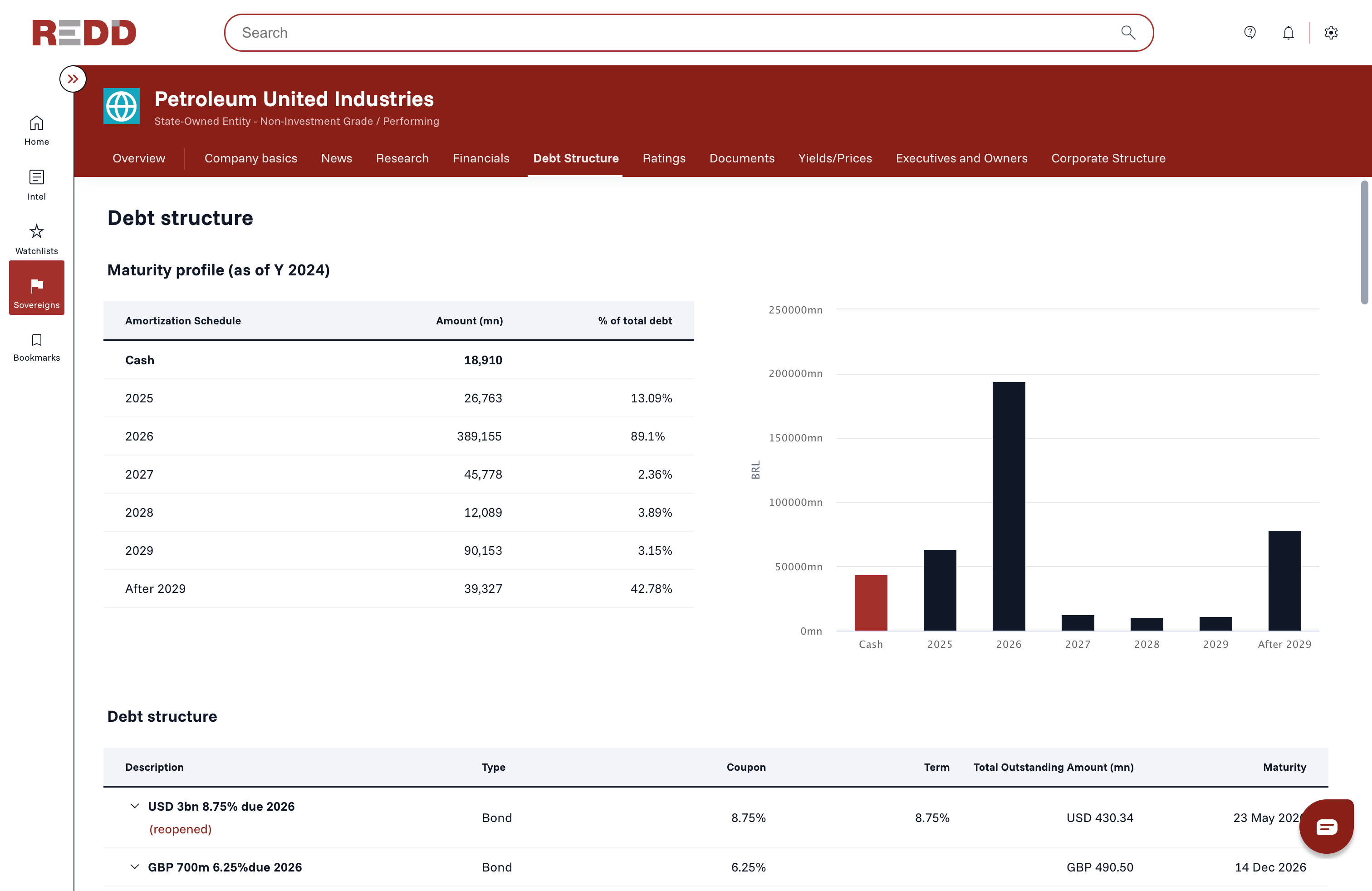The height and width of the screenshot is (891, 1372).
Task: Click the REDD logo
Action: click(x=84, y=33)
